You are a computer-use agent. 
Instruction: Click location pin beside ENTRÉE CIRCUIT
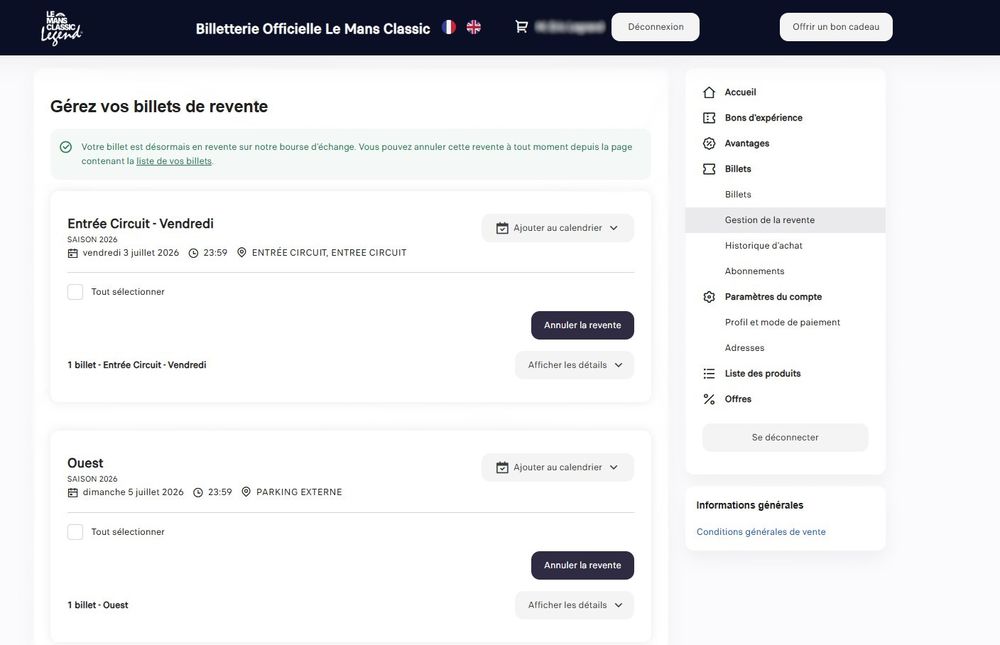coord(242,253)
